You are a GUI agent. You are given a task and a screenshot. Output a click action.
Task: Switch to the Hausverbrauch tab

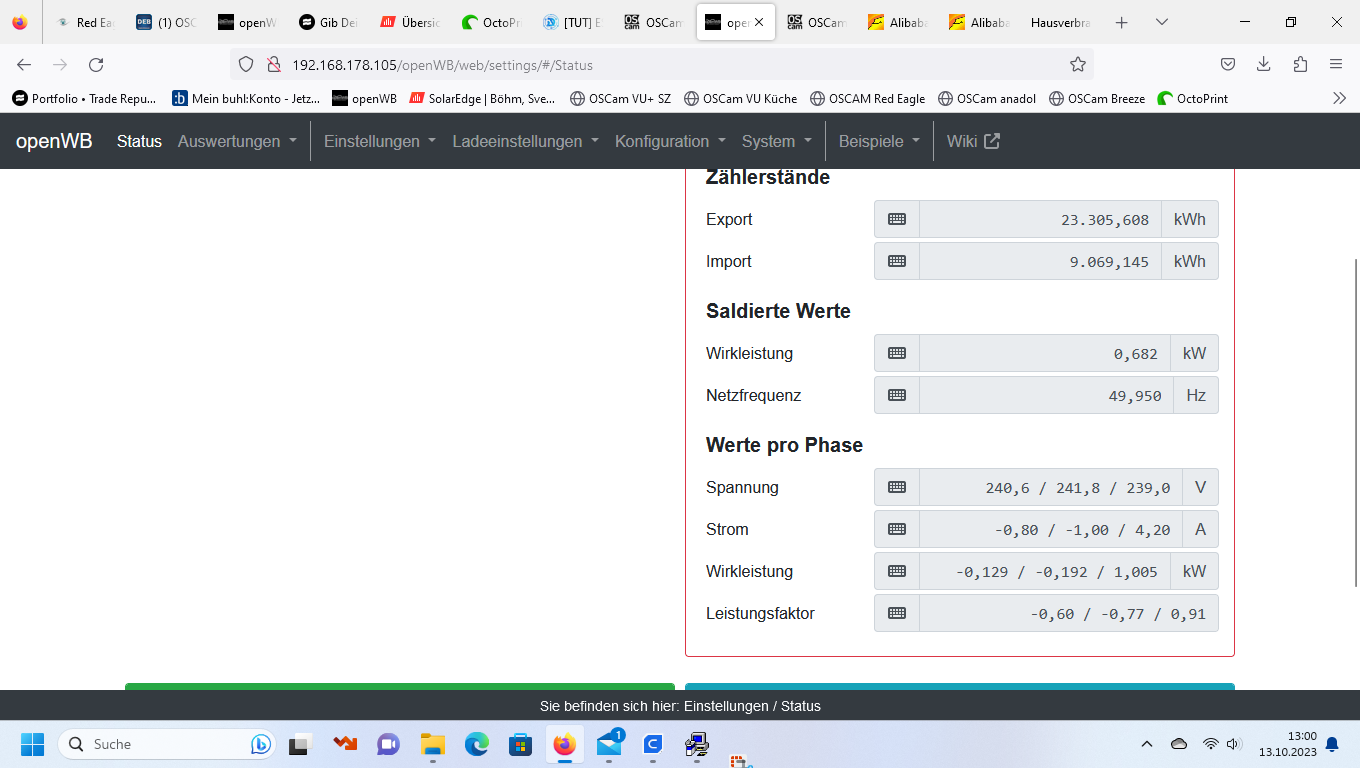click(x=1060, y=22)
